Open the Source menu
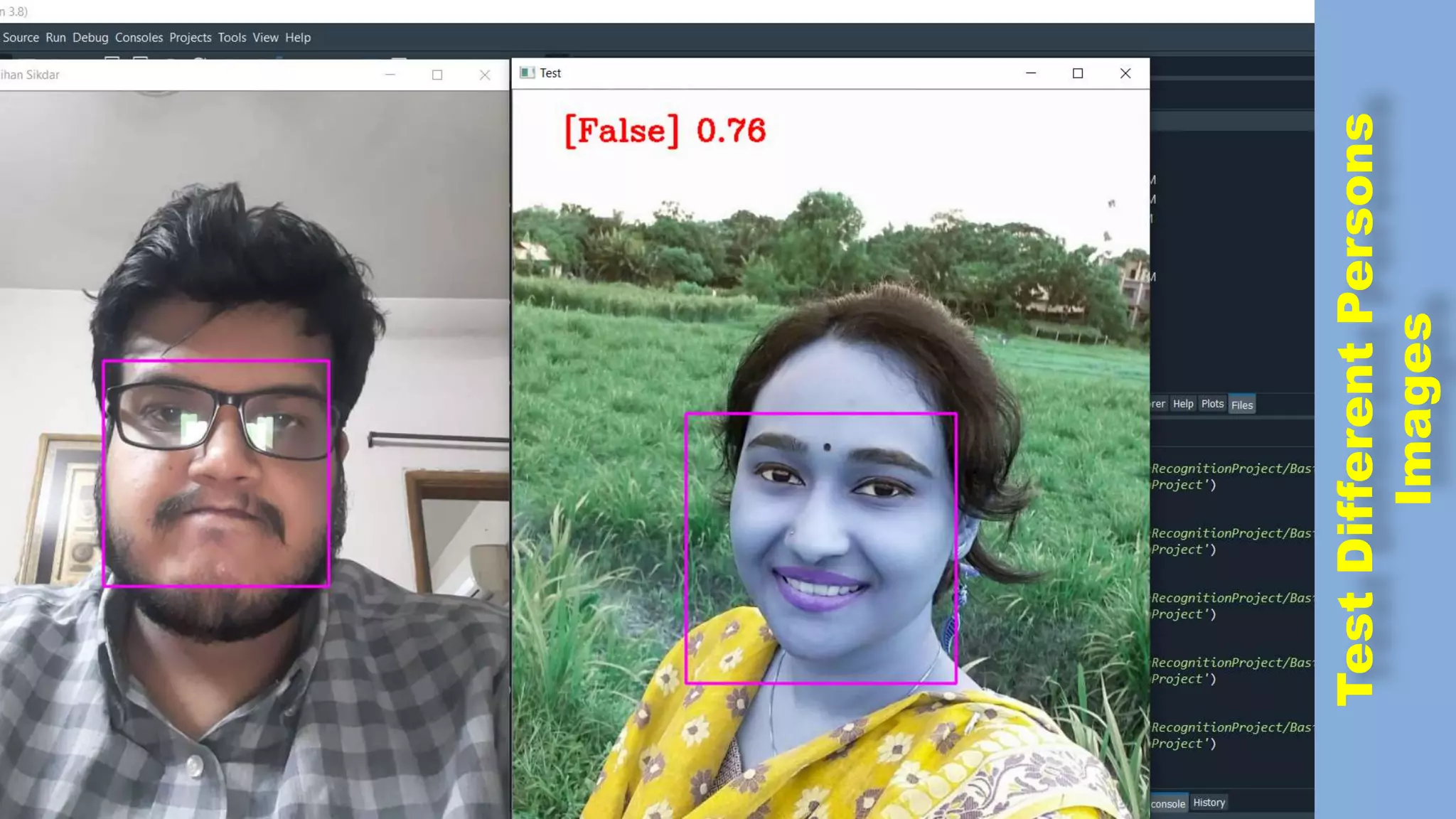 pyautogui.click(x=21, y=38)
